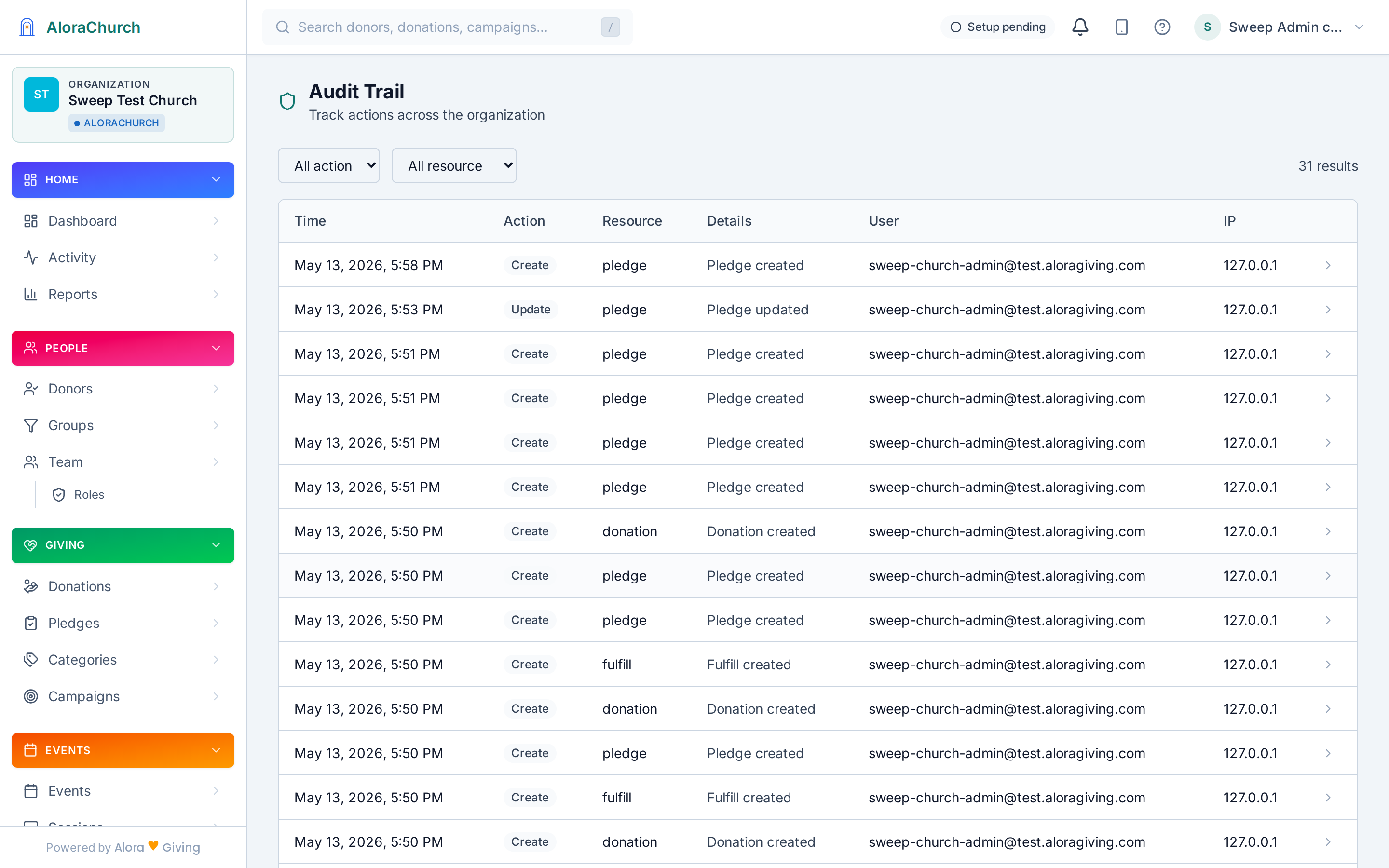The height and width of the screenshot is (868, 1389).
Task: Open Dashboard in the sidebar
Action: tap(123, 221)
